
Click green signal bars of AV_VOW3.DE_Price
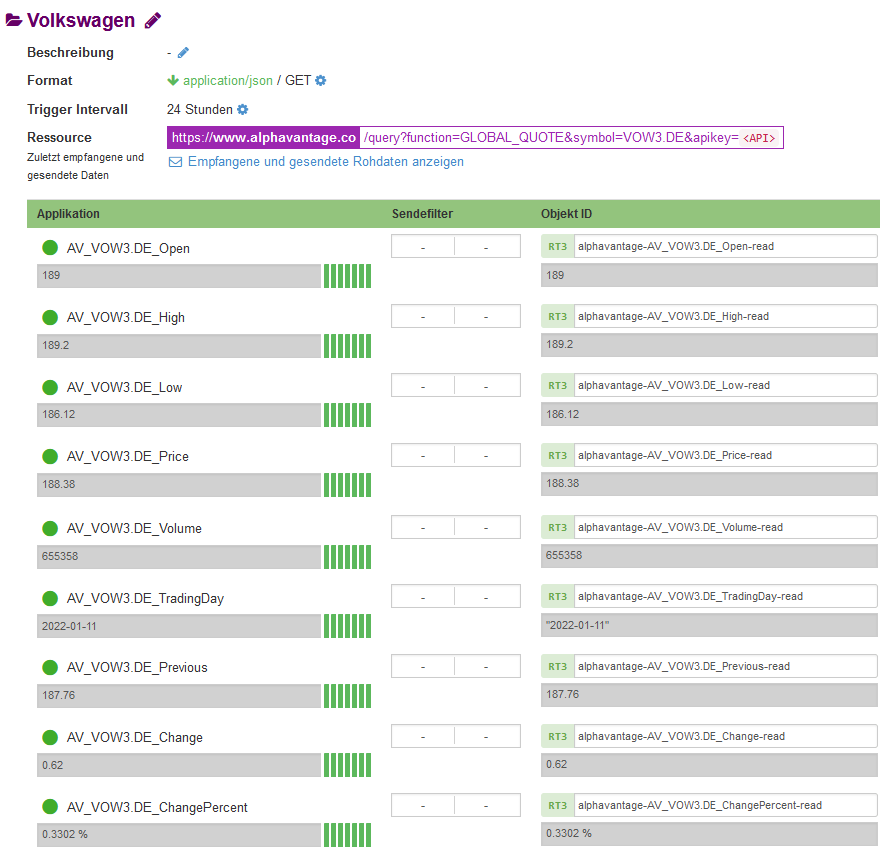point(347,485)
